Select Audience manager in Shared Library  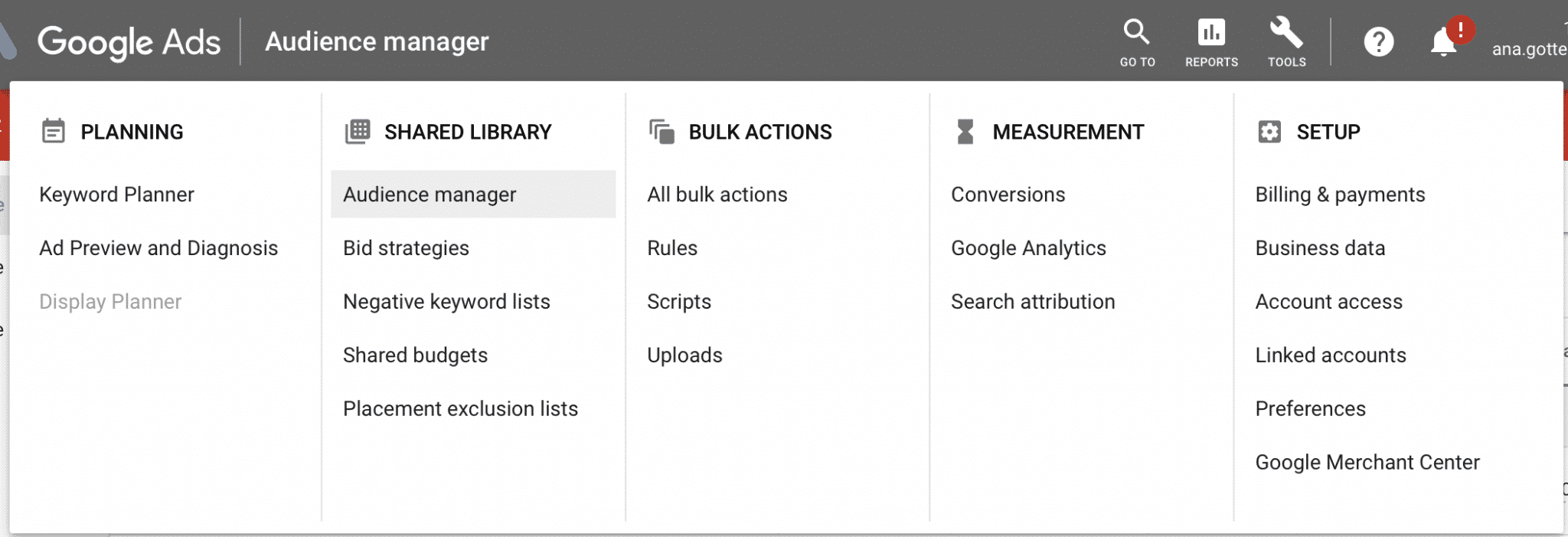[473, 195]
